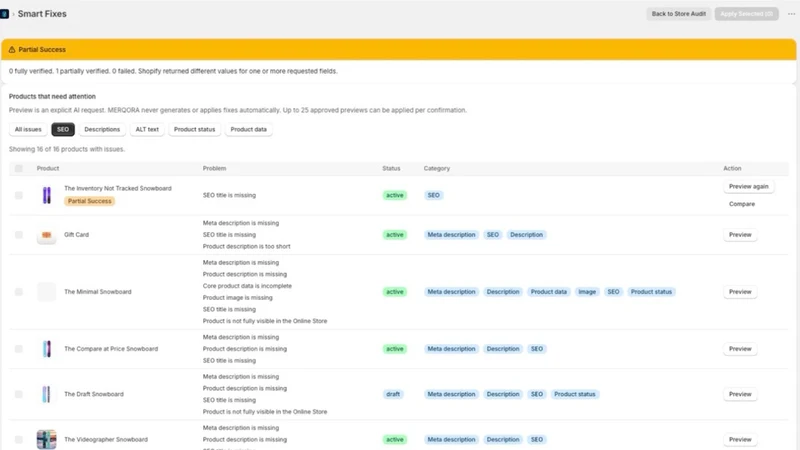Click Product data tag in Minimal Snowboard row

pyautogui.click(x=548, y=292)
